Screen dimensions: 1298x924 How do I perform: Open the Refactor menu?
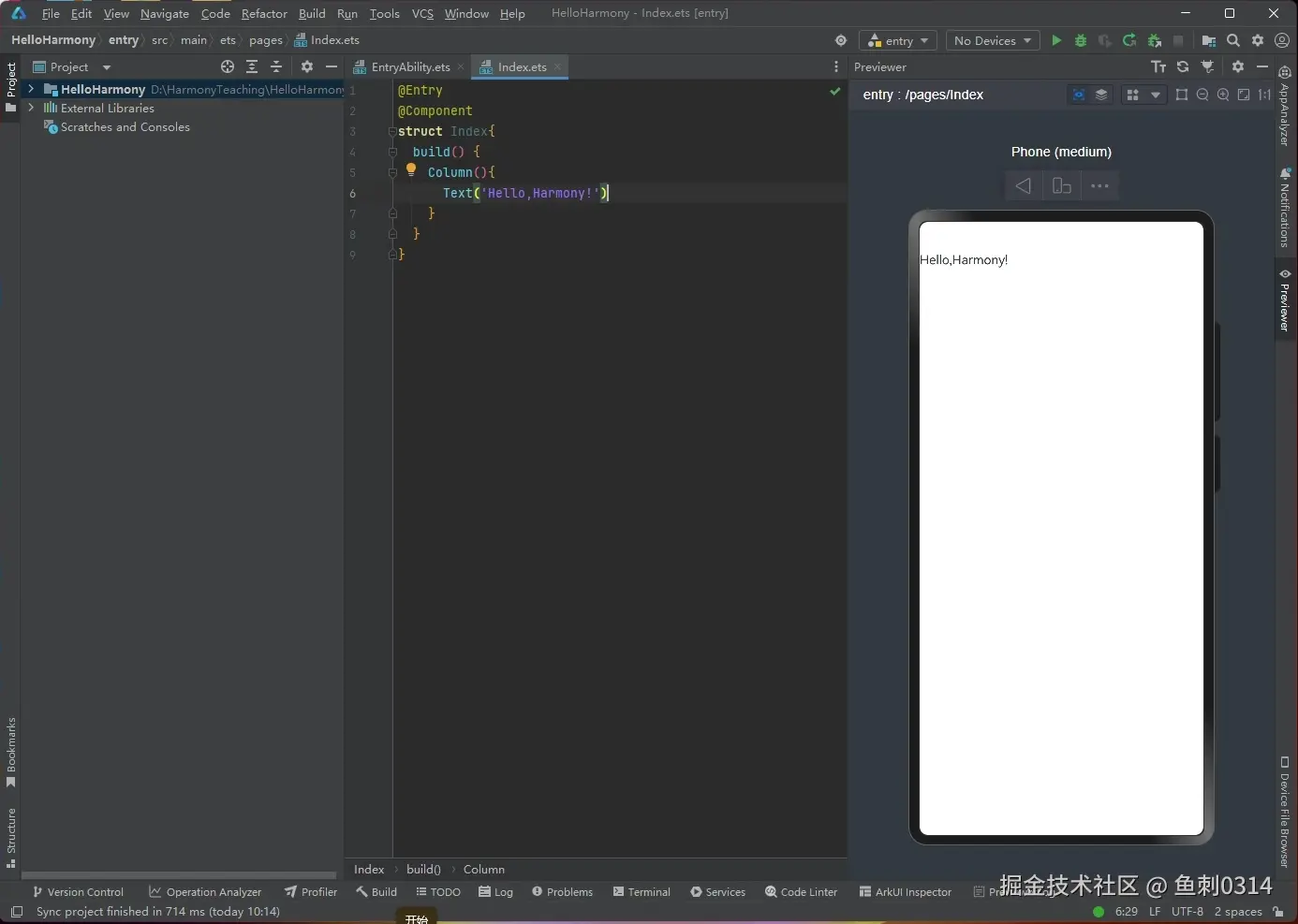pos(264,13)
